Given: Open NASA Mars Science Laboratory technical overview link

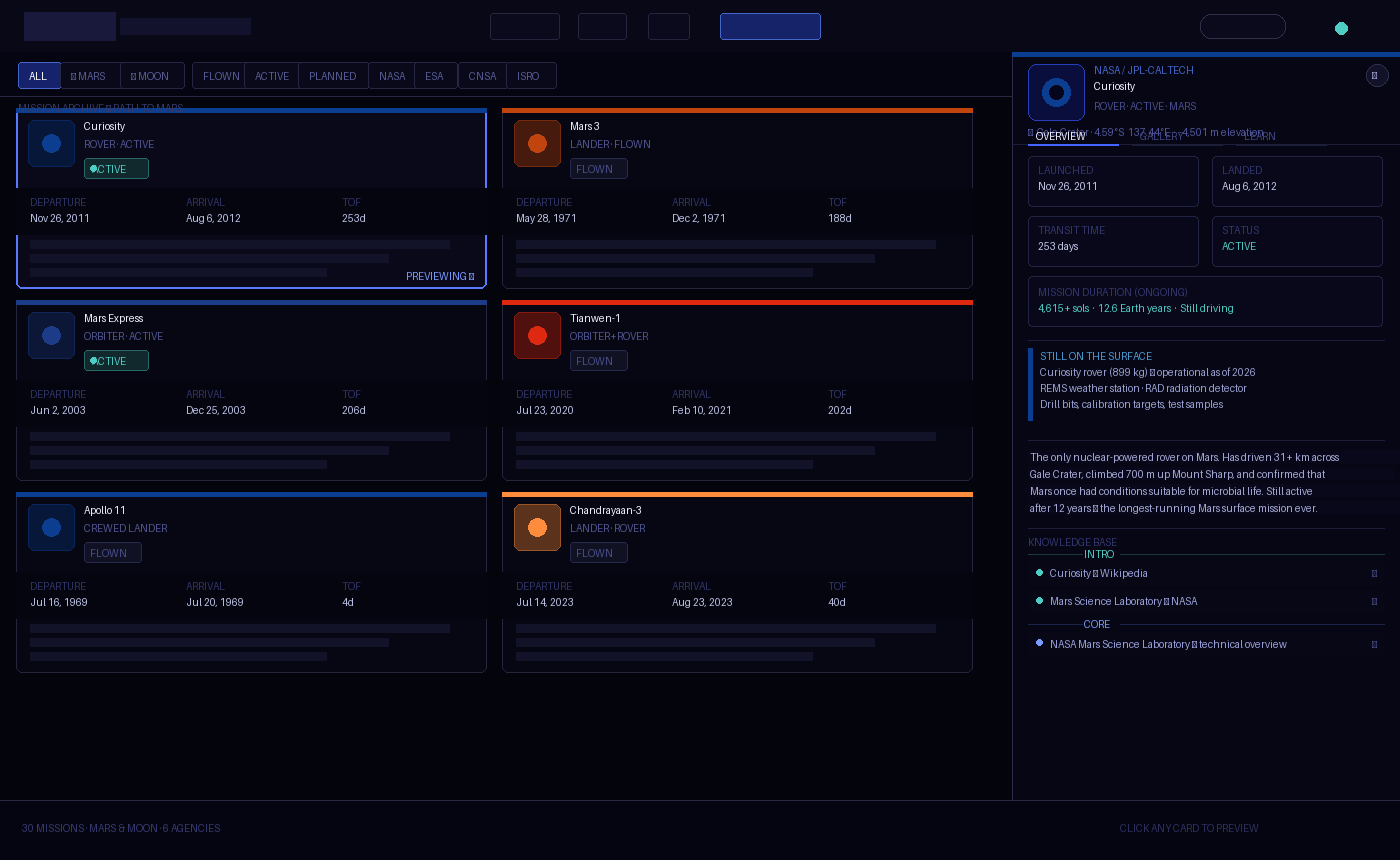Looking at the screenshot, I should click(x=1168, y=644).
